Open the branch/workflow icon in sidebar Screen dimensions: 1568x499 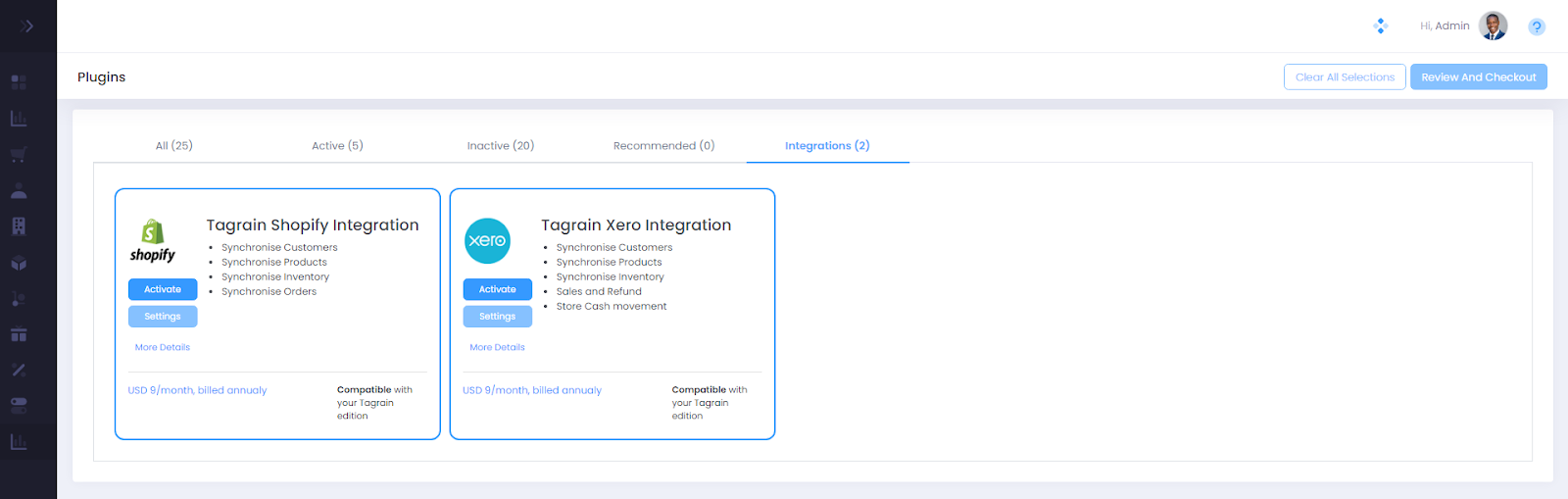pos(19,298)
